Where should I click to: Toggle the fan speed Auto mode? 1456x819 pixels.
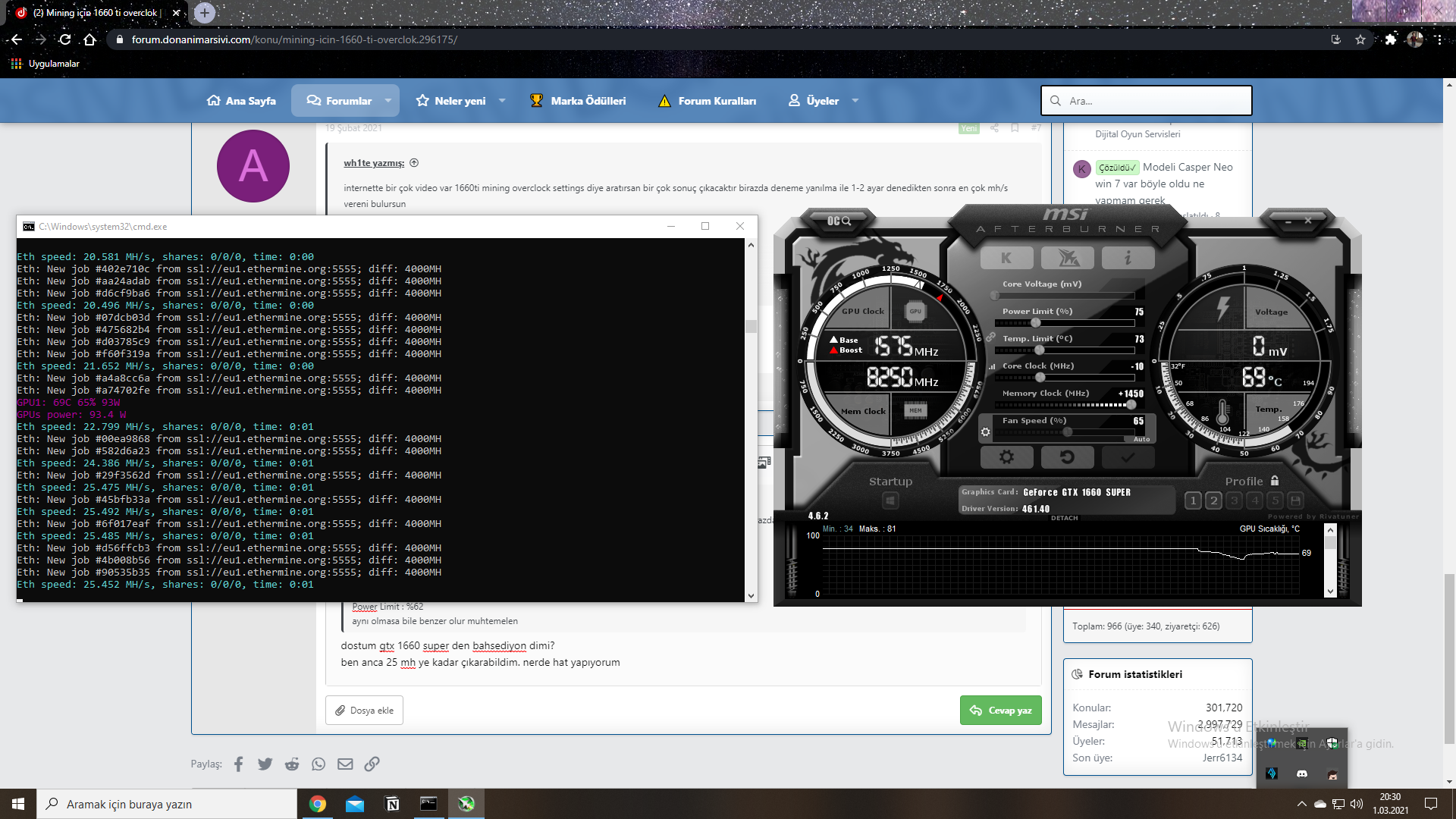click(x=1141, y=439)
